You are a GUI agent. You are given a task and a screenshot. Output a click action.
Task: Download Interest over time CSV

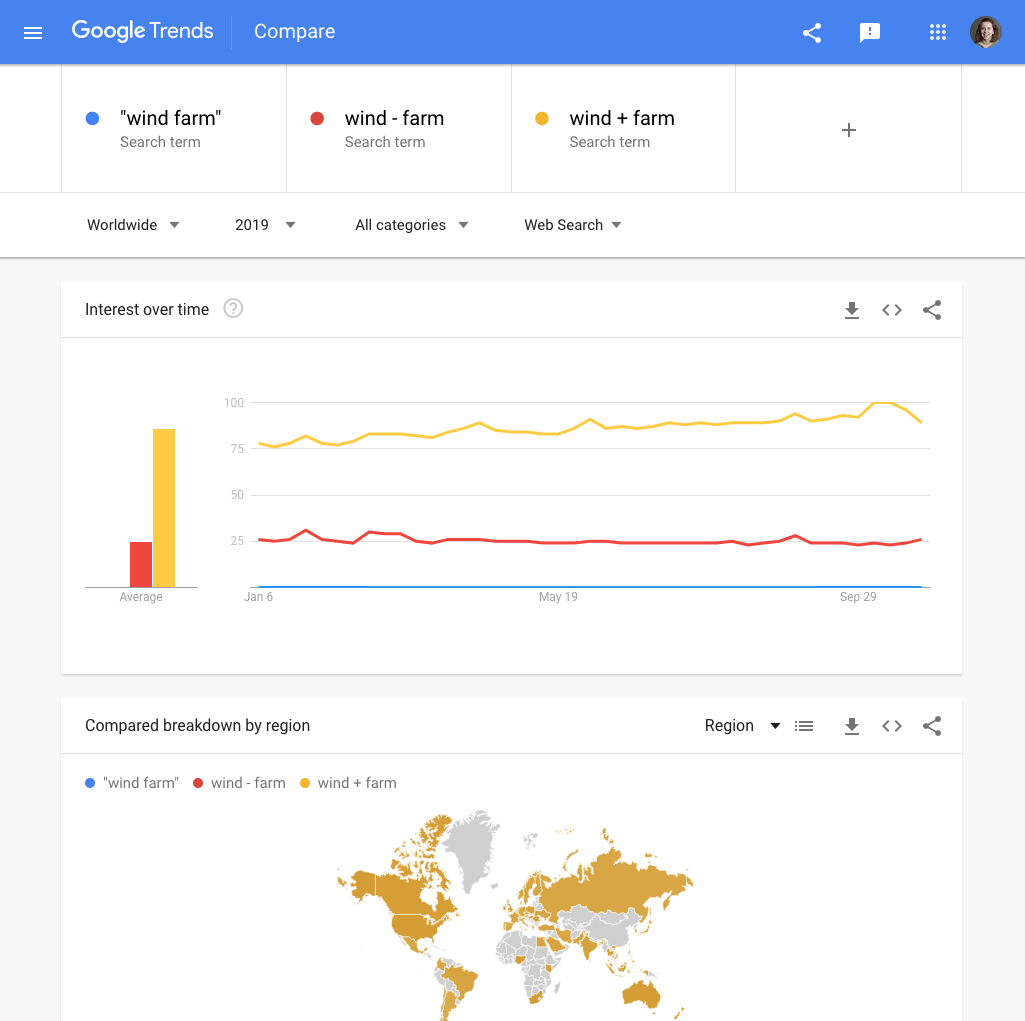coord(852,310)
